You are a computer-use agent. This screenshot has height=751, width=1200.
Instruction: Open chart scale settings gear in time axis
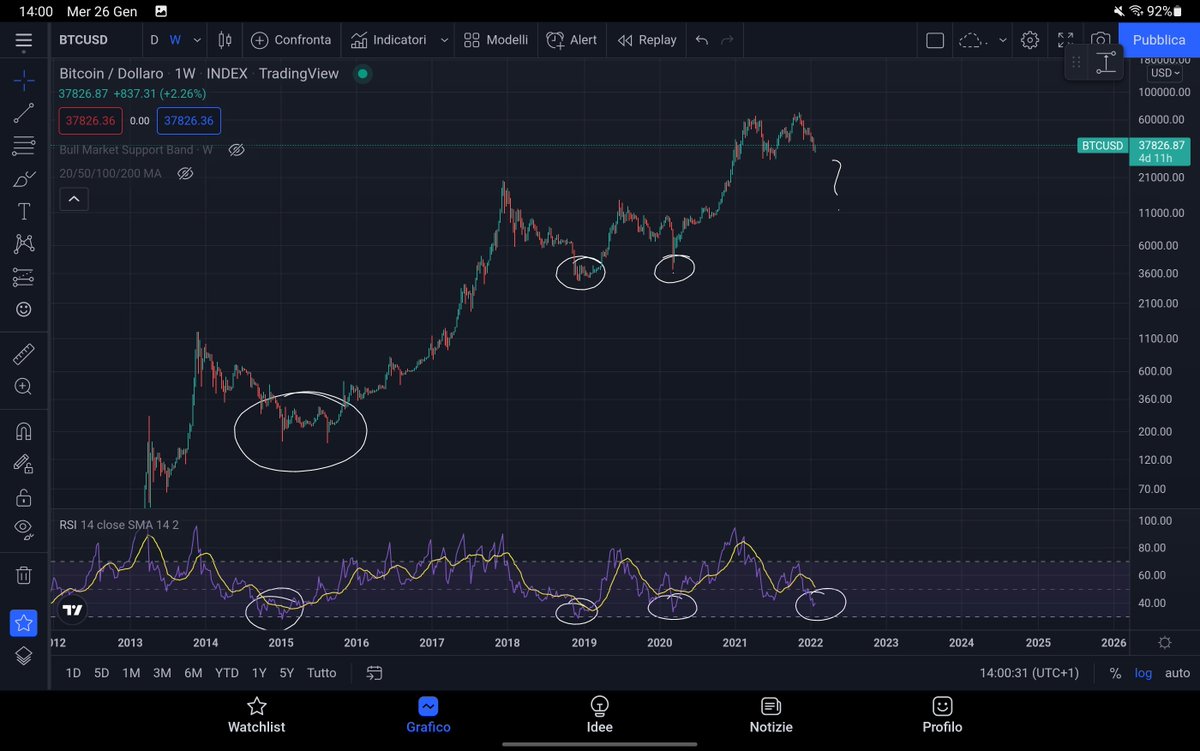click(x=1164, y=642)
